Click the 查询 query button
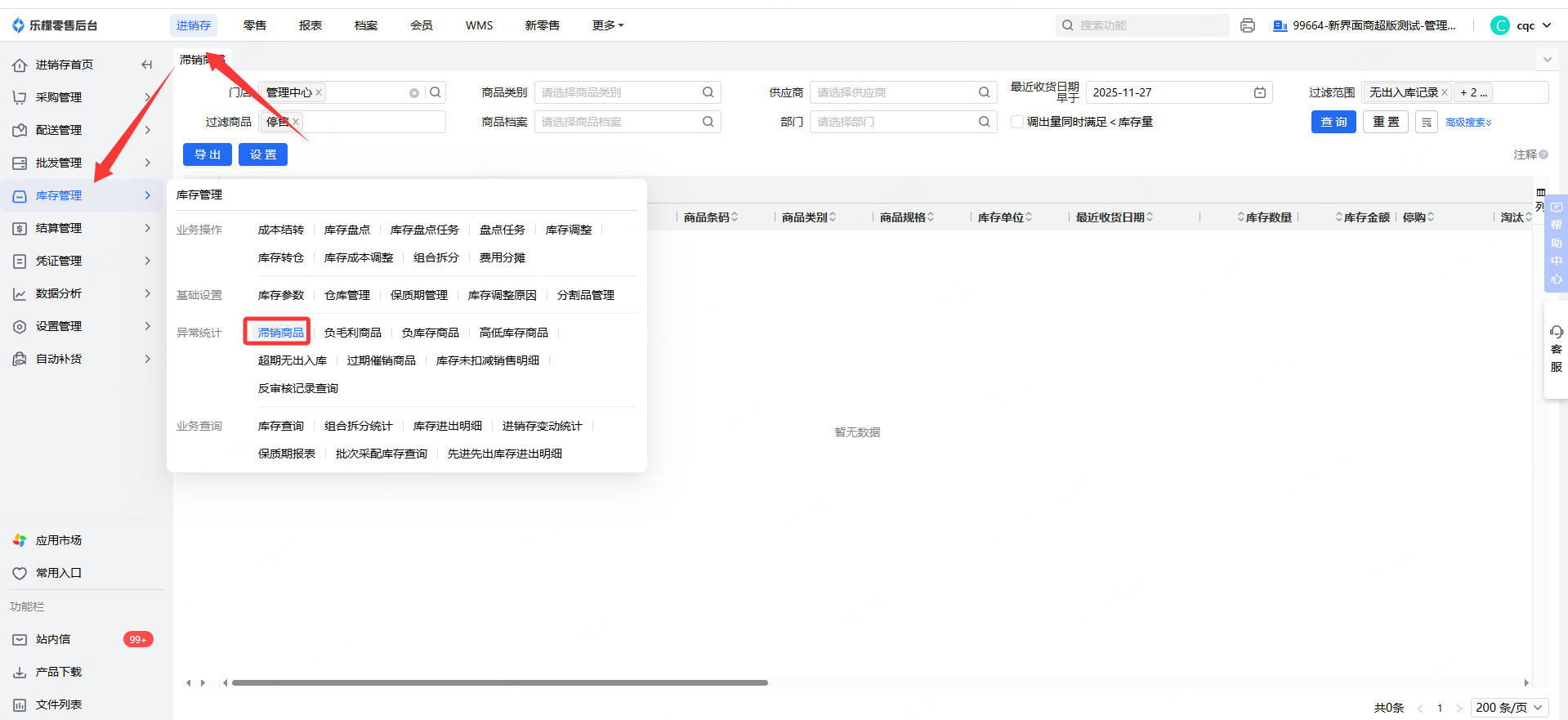This screenshot has width=1568, height=720. coord(1333,122)
